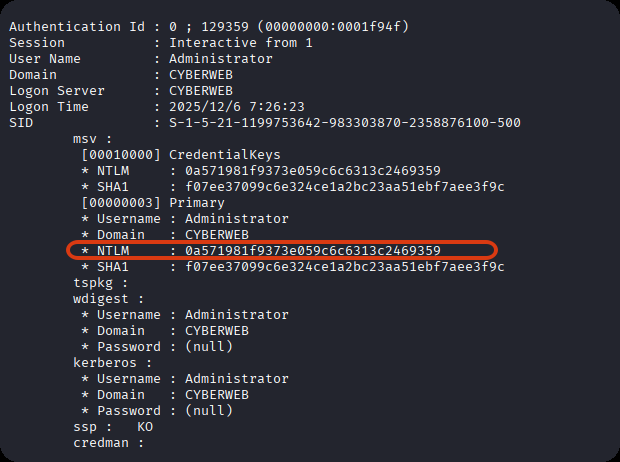Screen dimensions: 620x462
Task: Click the "kerberos :" package label
Action: [113, 363]
